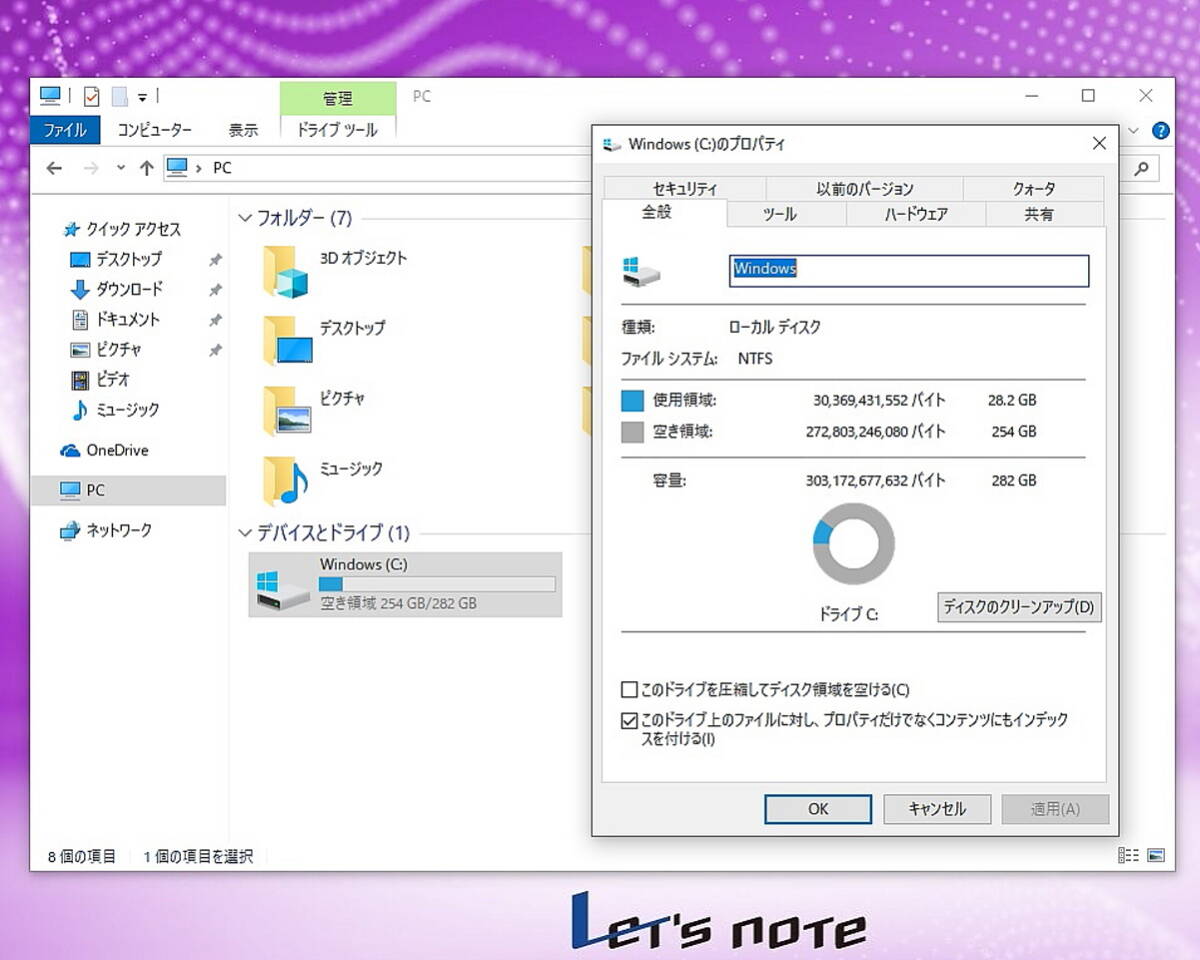The image size is (1200, 960).
Task: Click the pin icon beside ダウンロード
Action: pyautogui.click(x=214, y=290)
